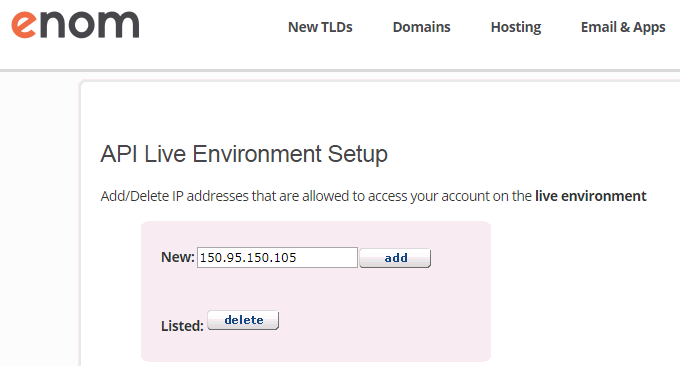Open the New TLDs menu
Viewport: 680px width, 366px height.
(320, 27)
